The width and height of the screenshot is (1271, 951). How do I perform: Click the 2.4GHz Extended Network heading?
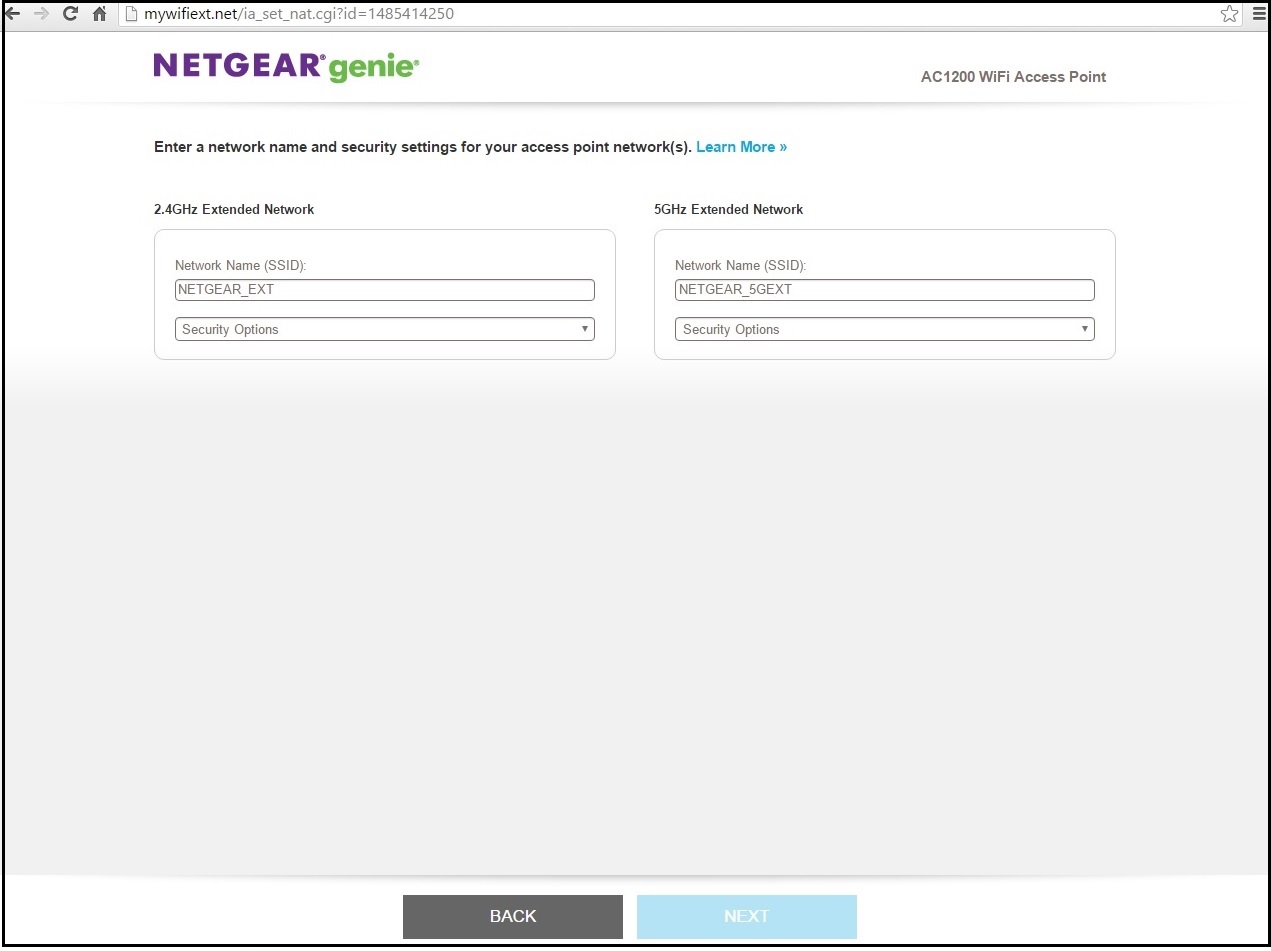click(x=234, y=209)
